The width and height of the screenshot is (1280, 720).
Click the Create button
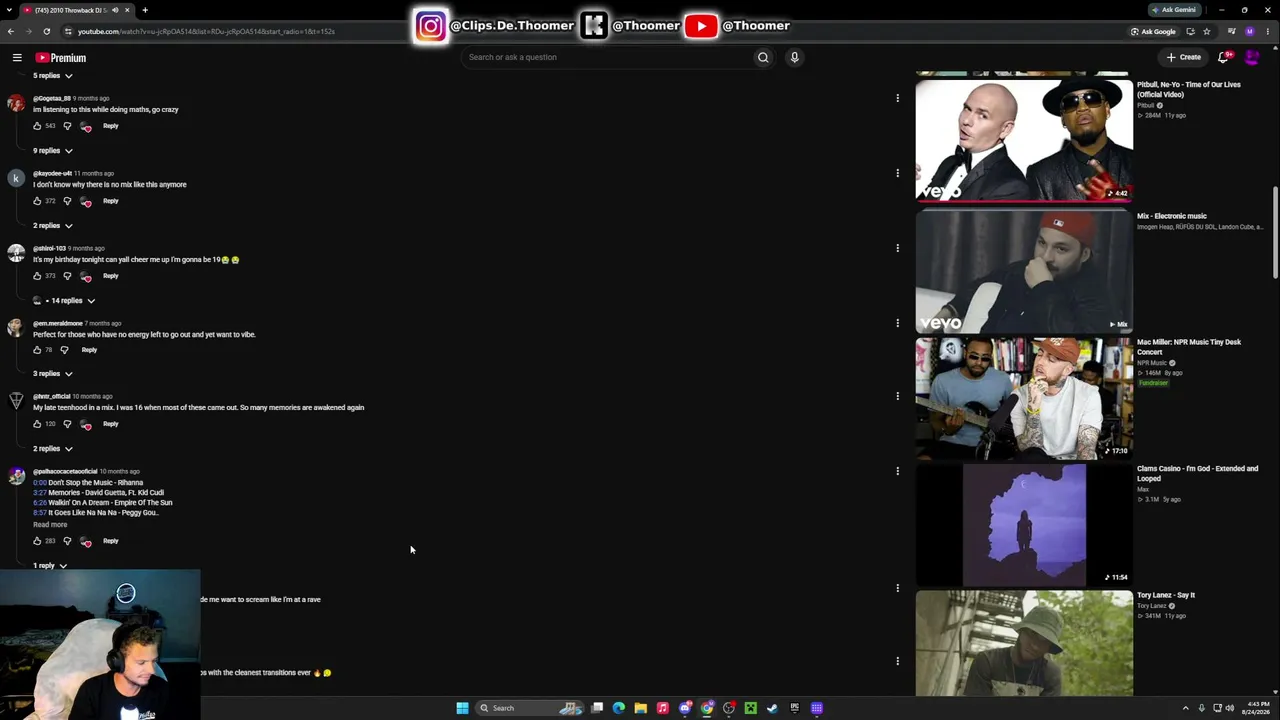click(x=1184, y=57)
